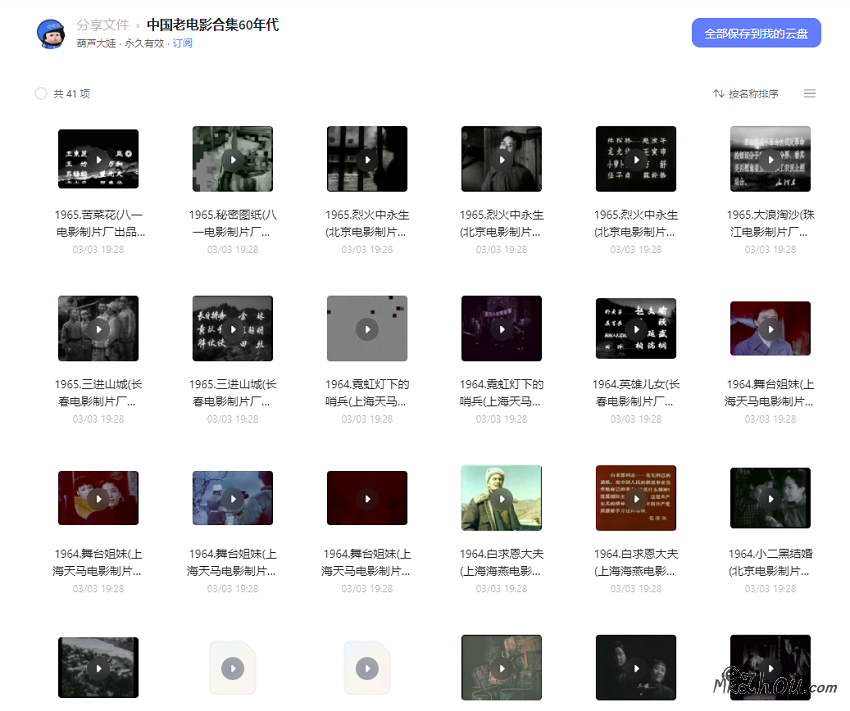Screen dimensions: 850x711
Task: Play the 1965.秘密图纸 video play icon
Action: (x=232, y=158)
